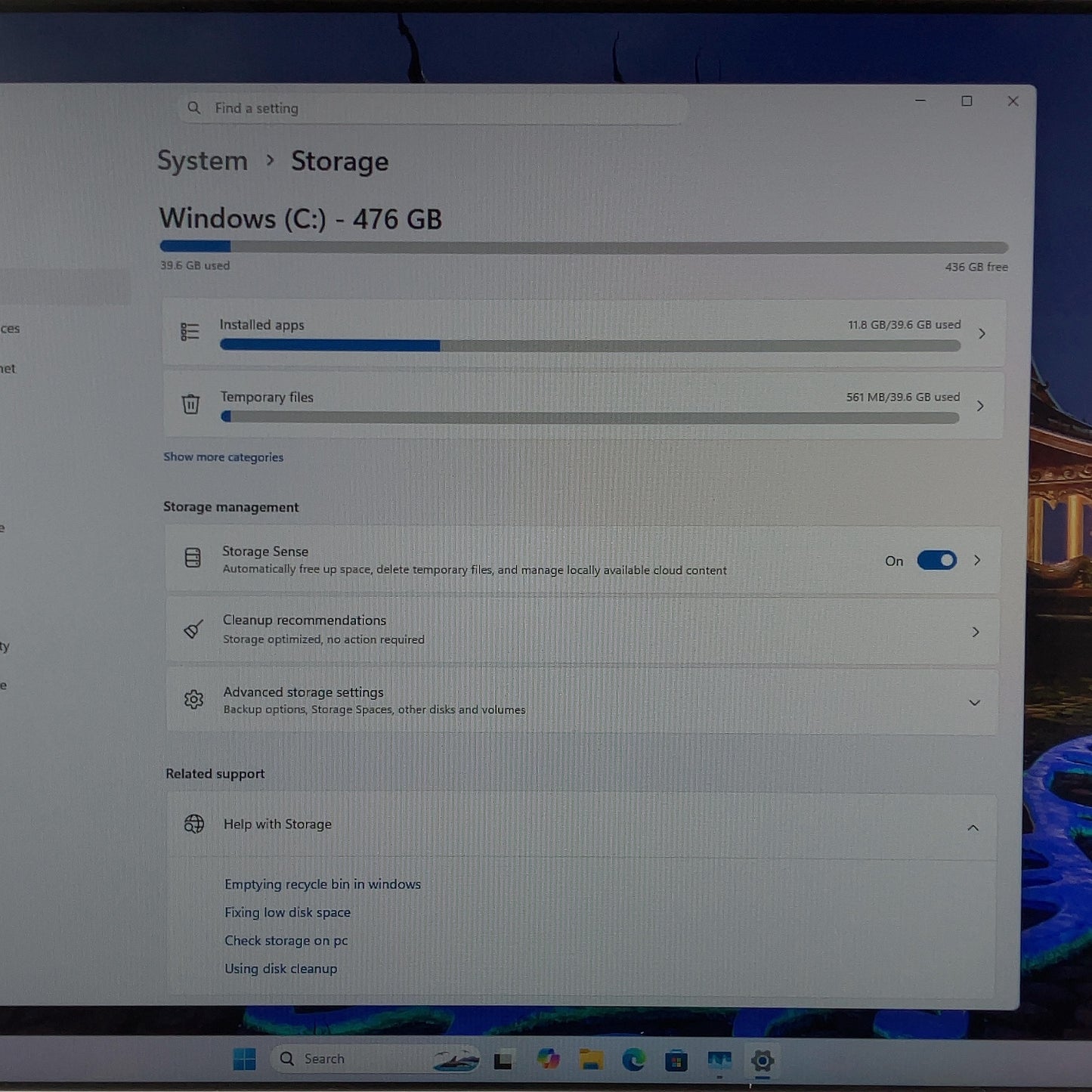The height and width of the screenshot is (1092, 1092).
Task: Expand the Advanced storage settings section
Action: (975, 703)
